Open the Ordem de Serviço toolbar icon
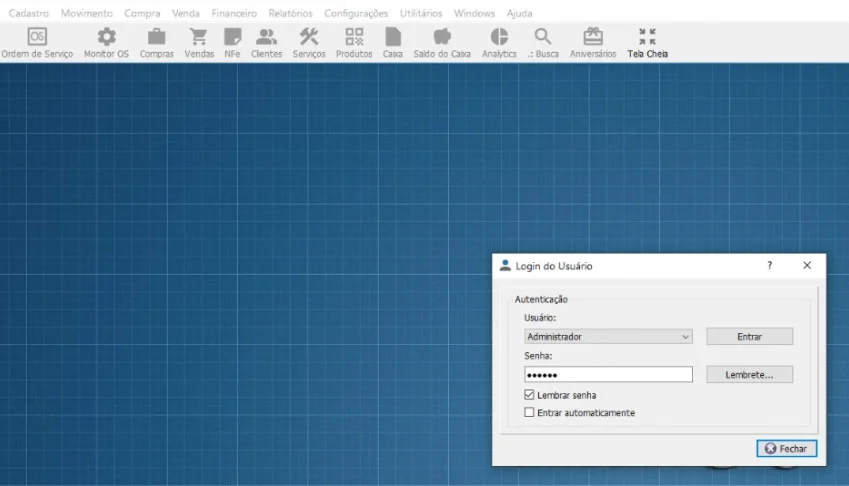The image size is (849, 486). pos(37,37)
